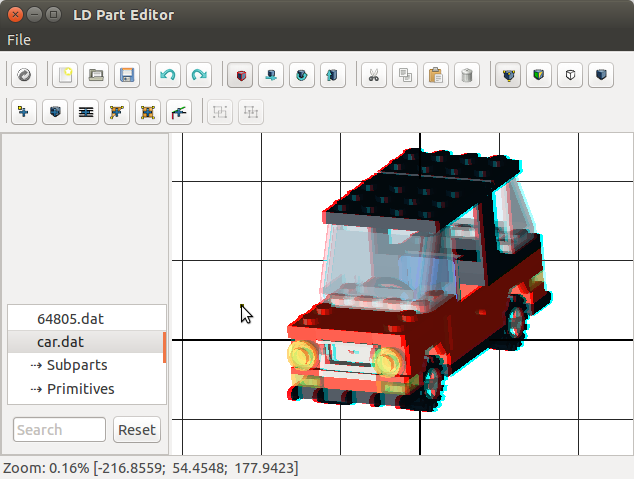Copy selection with the copy icon
The width and height of the screenshot is (634, 479).
point(405,75)
